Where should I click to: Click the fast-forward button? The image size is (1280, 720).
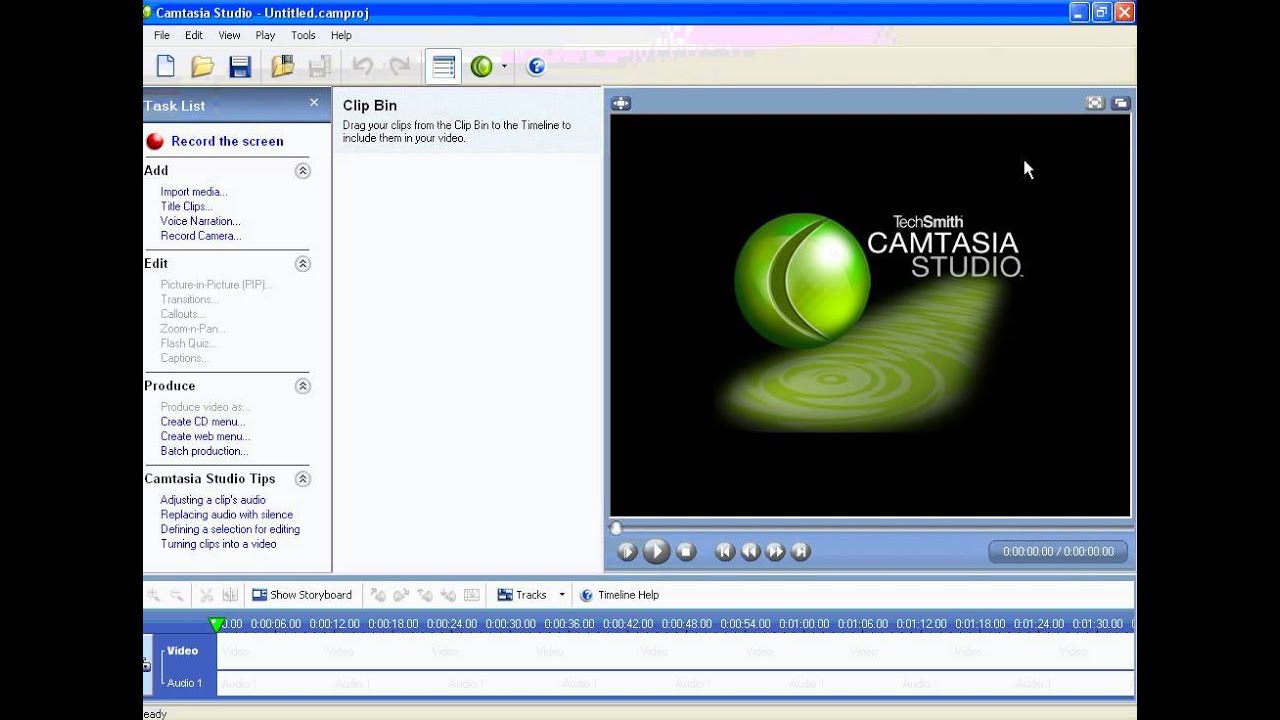775,551
